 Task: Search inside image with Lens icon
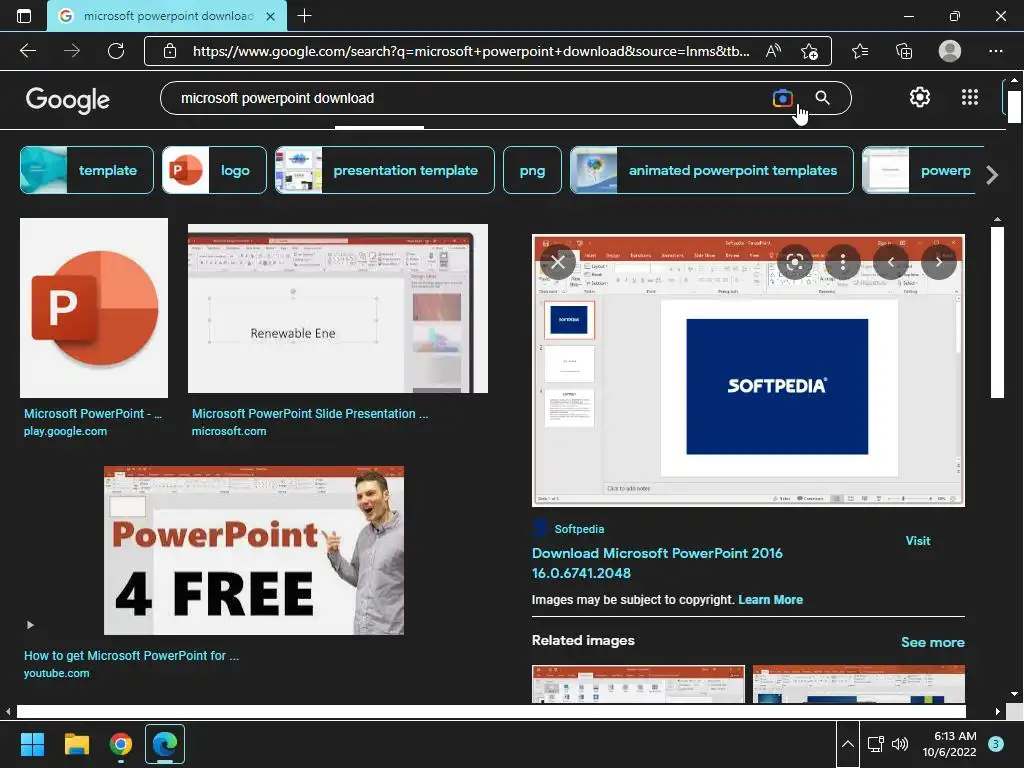click(x=795, y=262)
